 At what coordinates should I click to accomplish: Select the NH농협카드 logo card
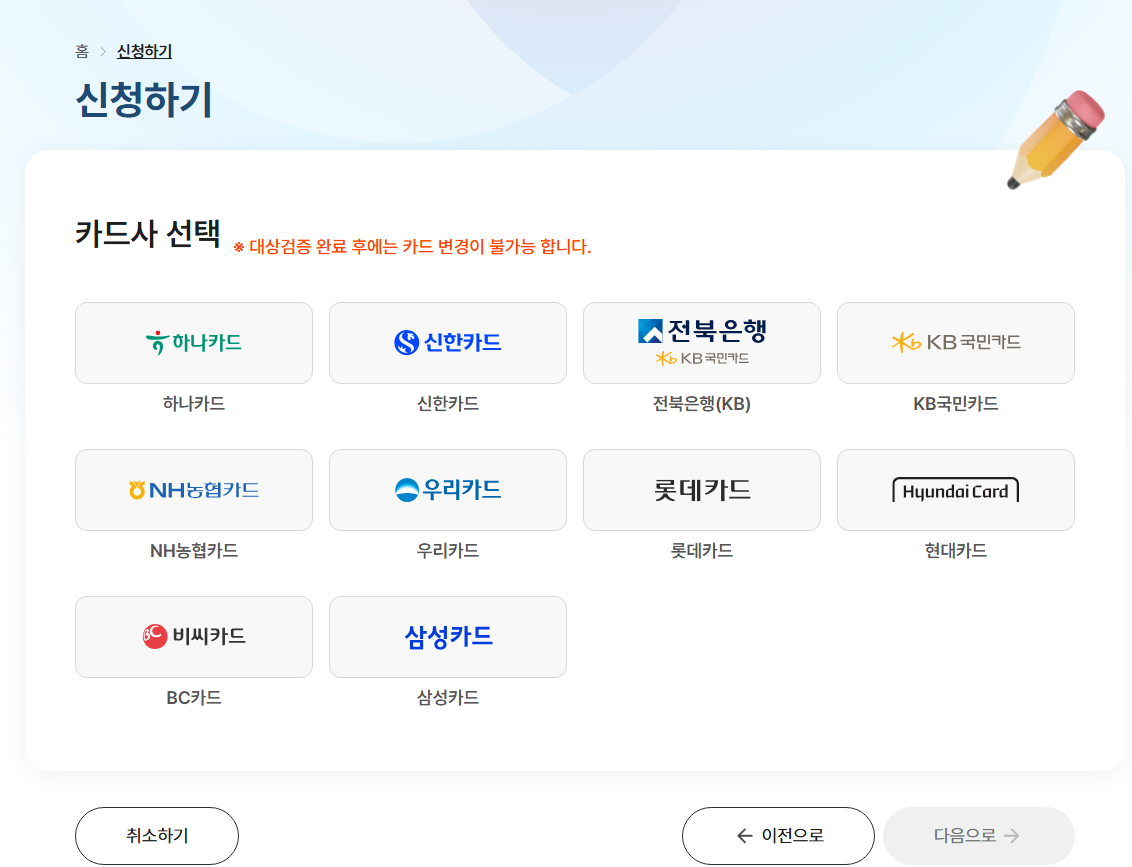pyautogui.click(x=193, y=490)
